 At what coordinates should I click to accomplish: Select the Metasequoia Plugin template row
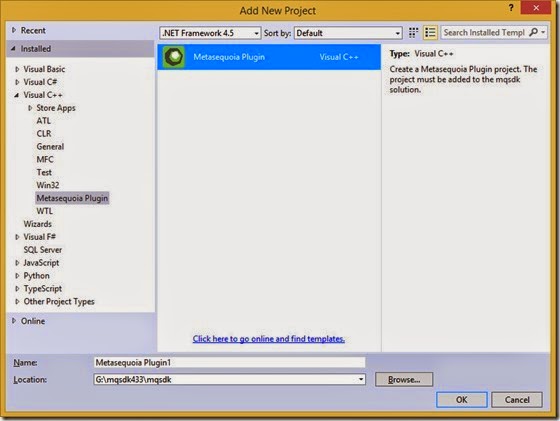pyautogui.click(x=269, y=57)
